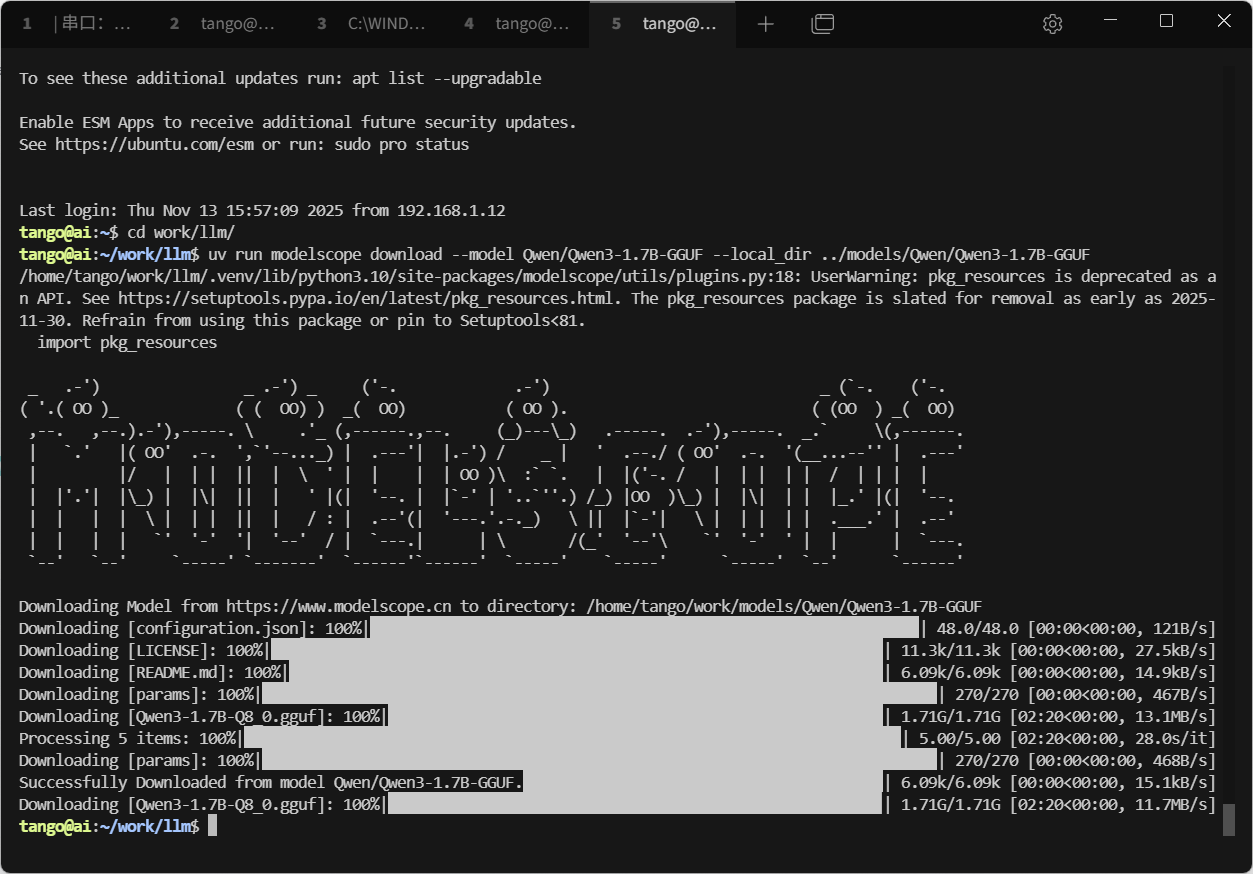
Task: Open terminal settings via the gear icon
Action: pos(1052,24)
